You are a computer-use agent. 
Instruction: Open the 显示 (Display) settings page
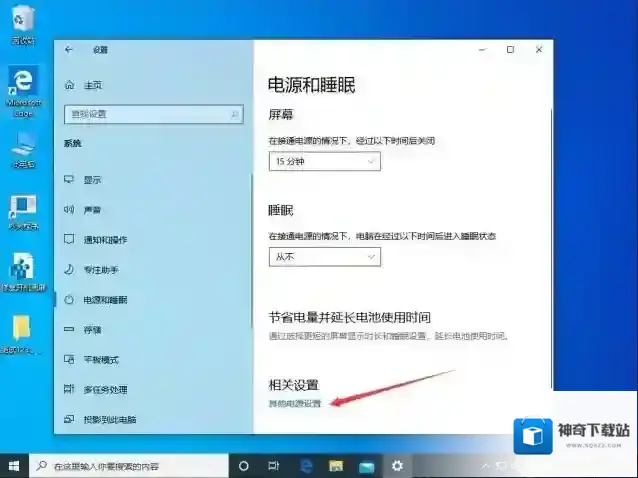tap(92, 180)
